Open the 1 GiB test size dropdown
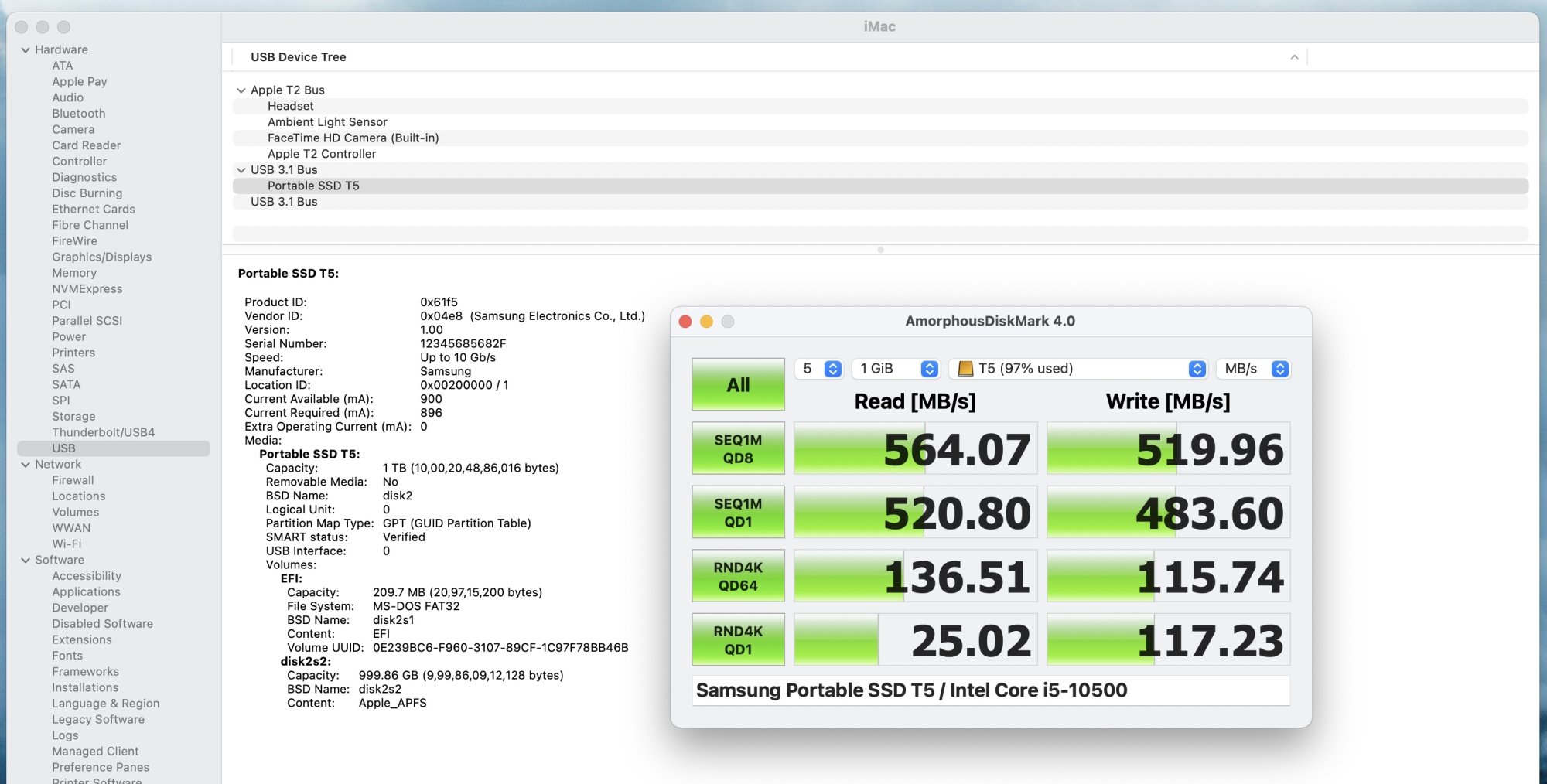The image size is (1547, 784). tap(896, 369)
